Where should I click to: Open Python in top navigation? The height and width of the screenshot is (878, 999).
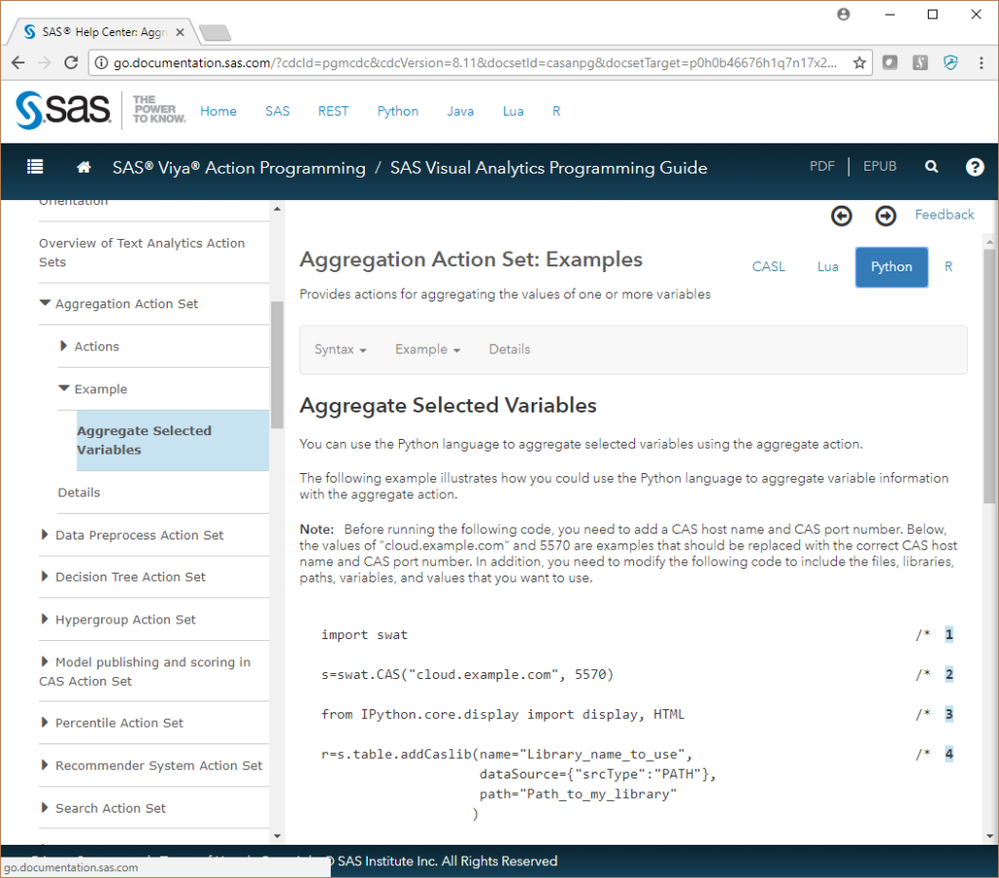pyautogui.click(x=398, y=112)
